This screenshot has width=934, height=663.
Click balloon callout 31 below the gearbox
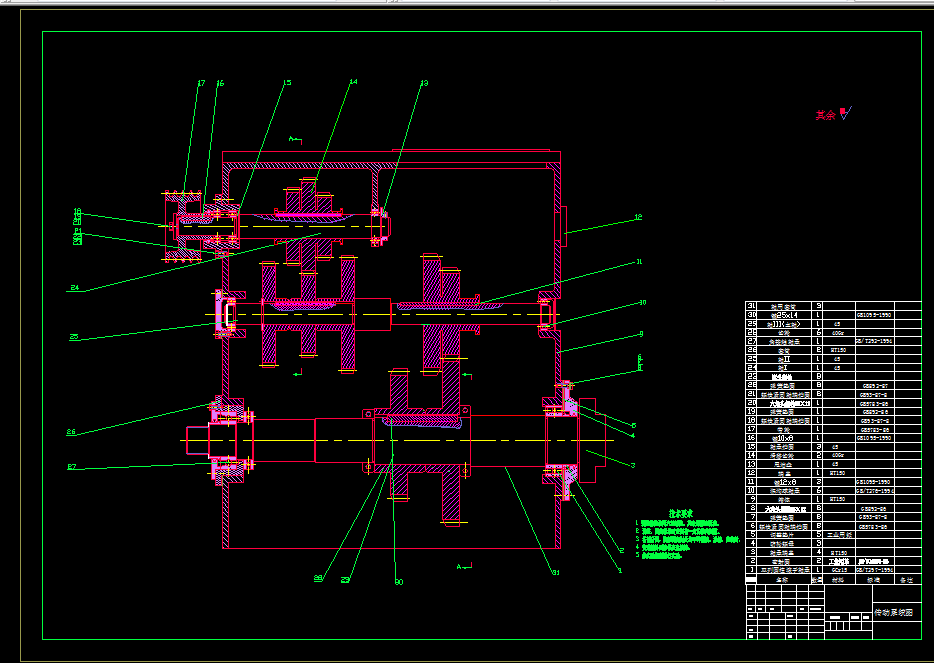tap(555, 573)
